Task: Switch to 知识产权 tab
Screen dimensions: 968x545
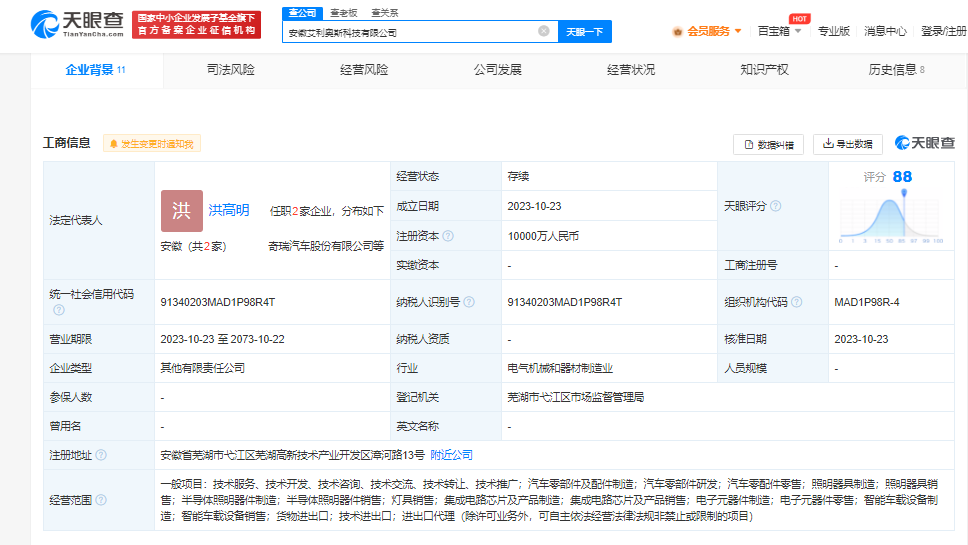Action: (x=764, y=70)
